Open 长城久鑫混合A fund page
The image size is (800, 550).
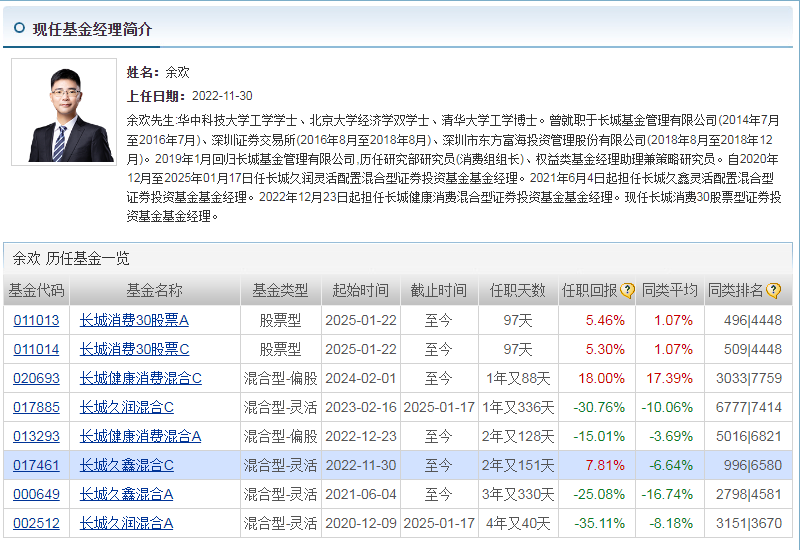(x=127, y=494)
